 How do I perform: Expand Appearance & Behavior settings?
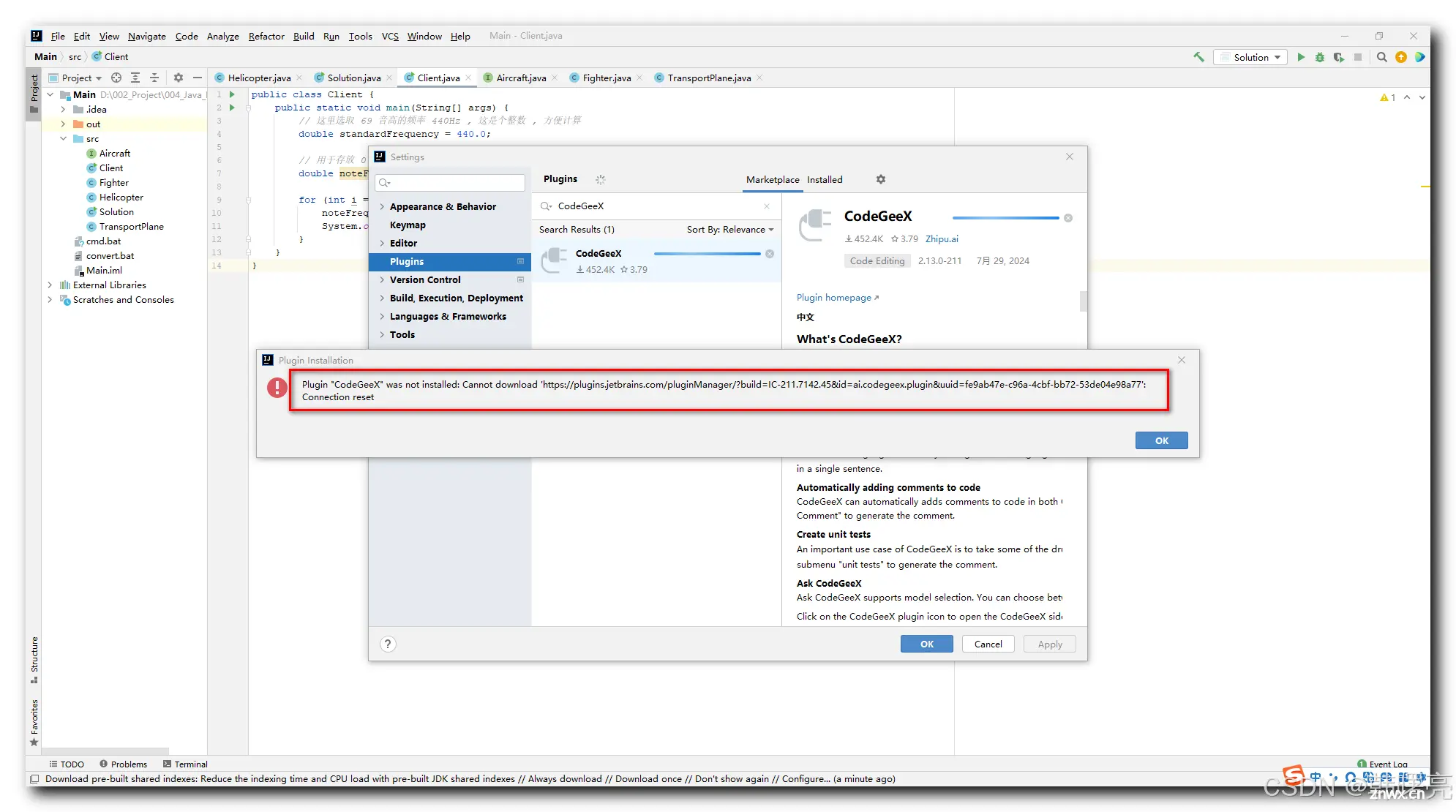[382, 207]
